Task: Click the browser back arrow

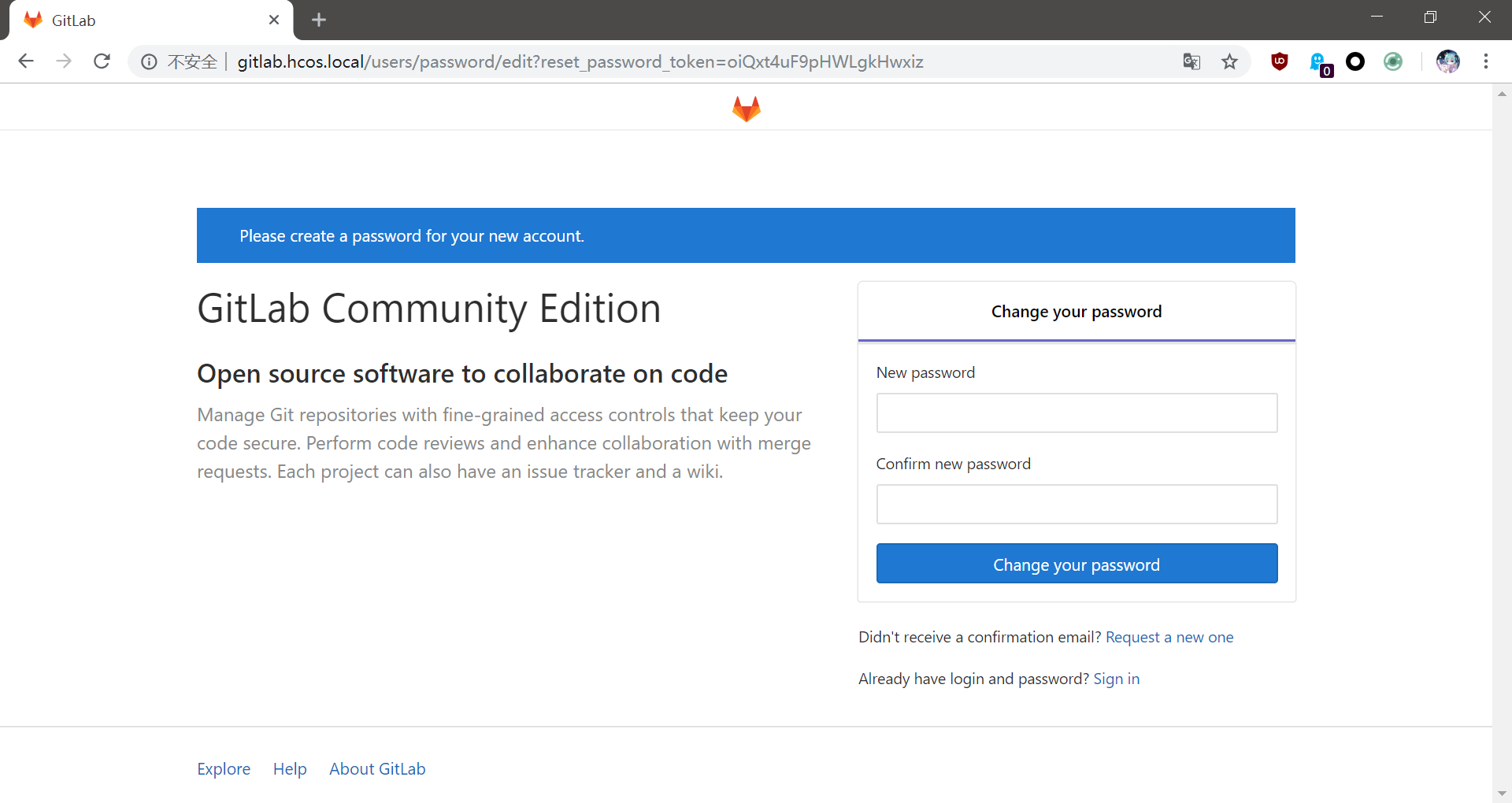Action: (x=26, y=61)
